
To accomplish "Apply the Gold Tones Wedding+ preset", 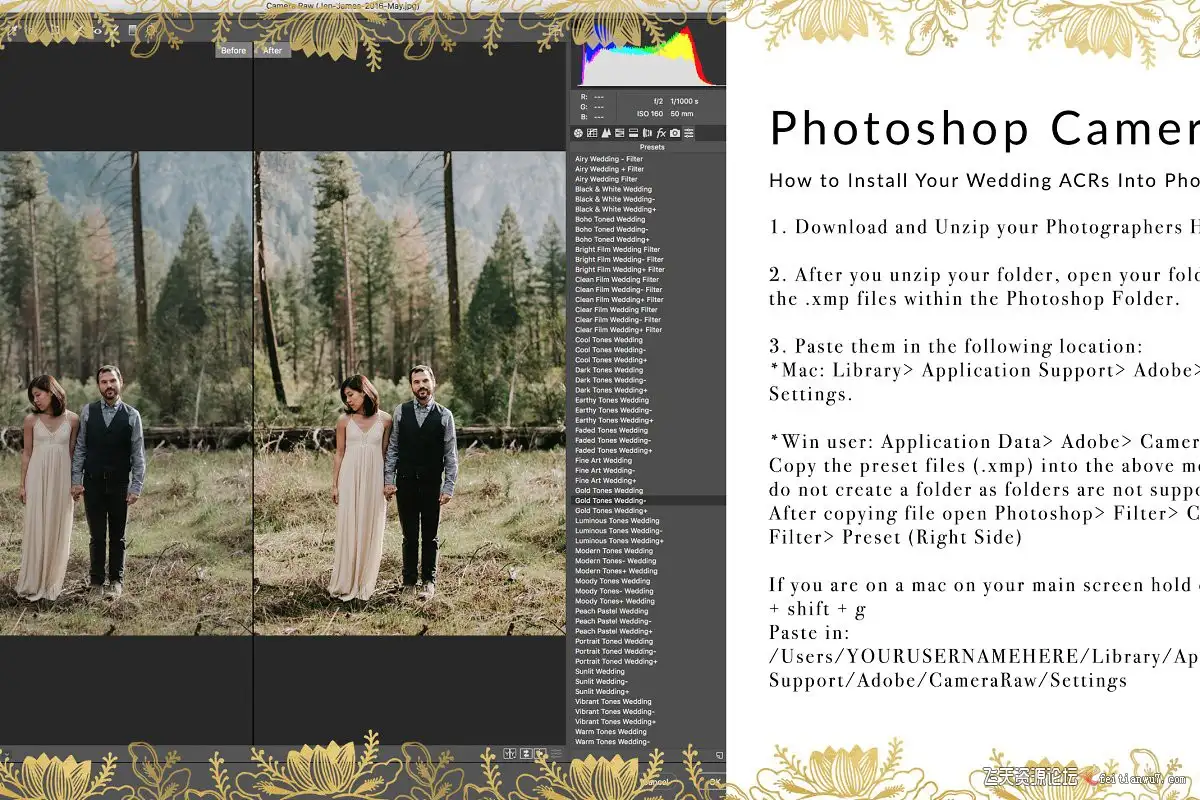I will click(611, 510).
